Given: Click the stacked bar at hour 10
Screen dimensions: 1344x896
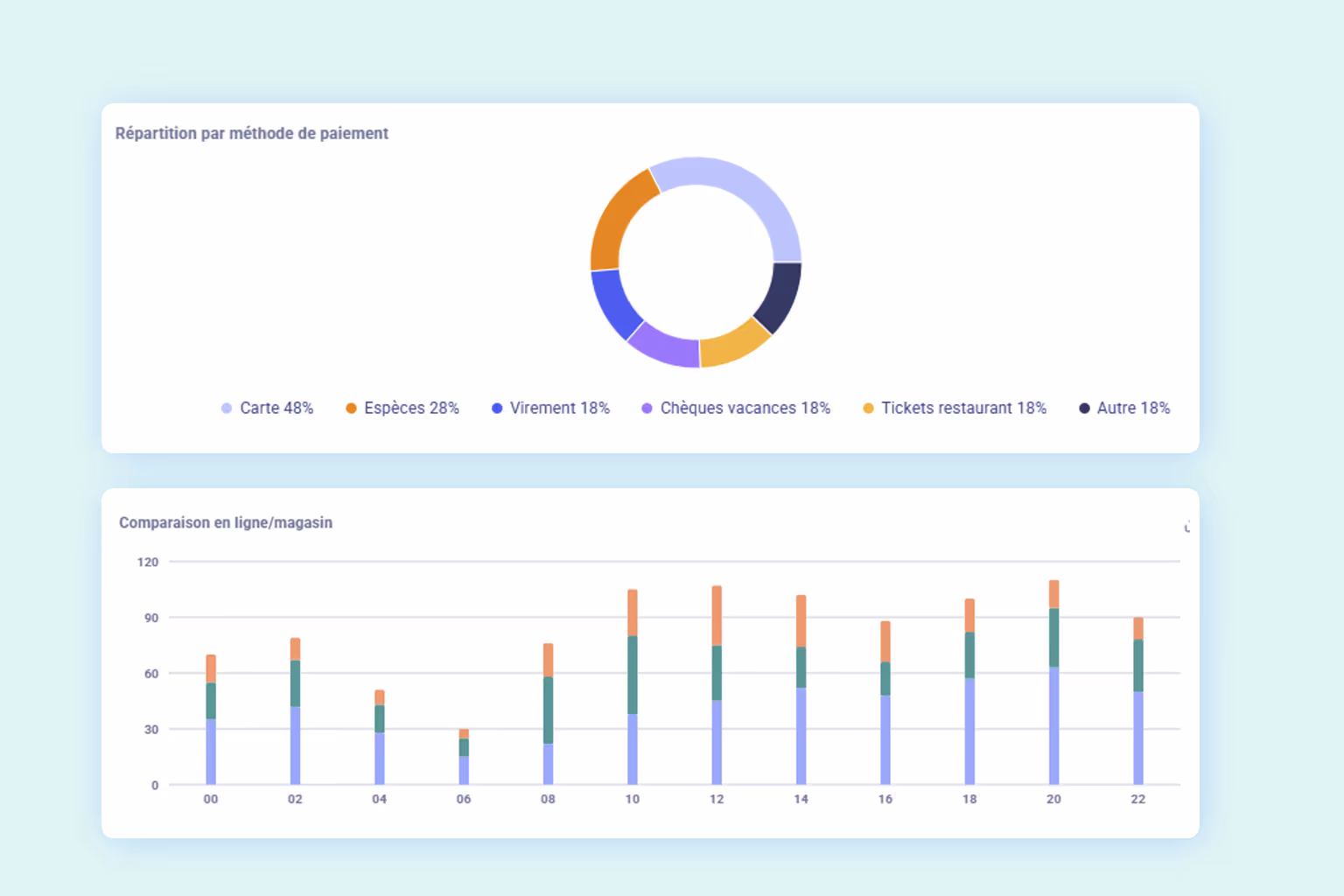Looking at the screenshot, I should [x=633, y=687].
